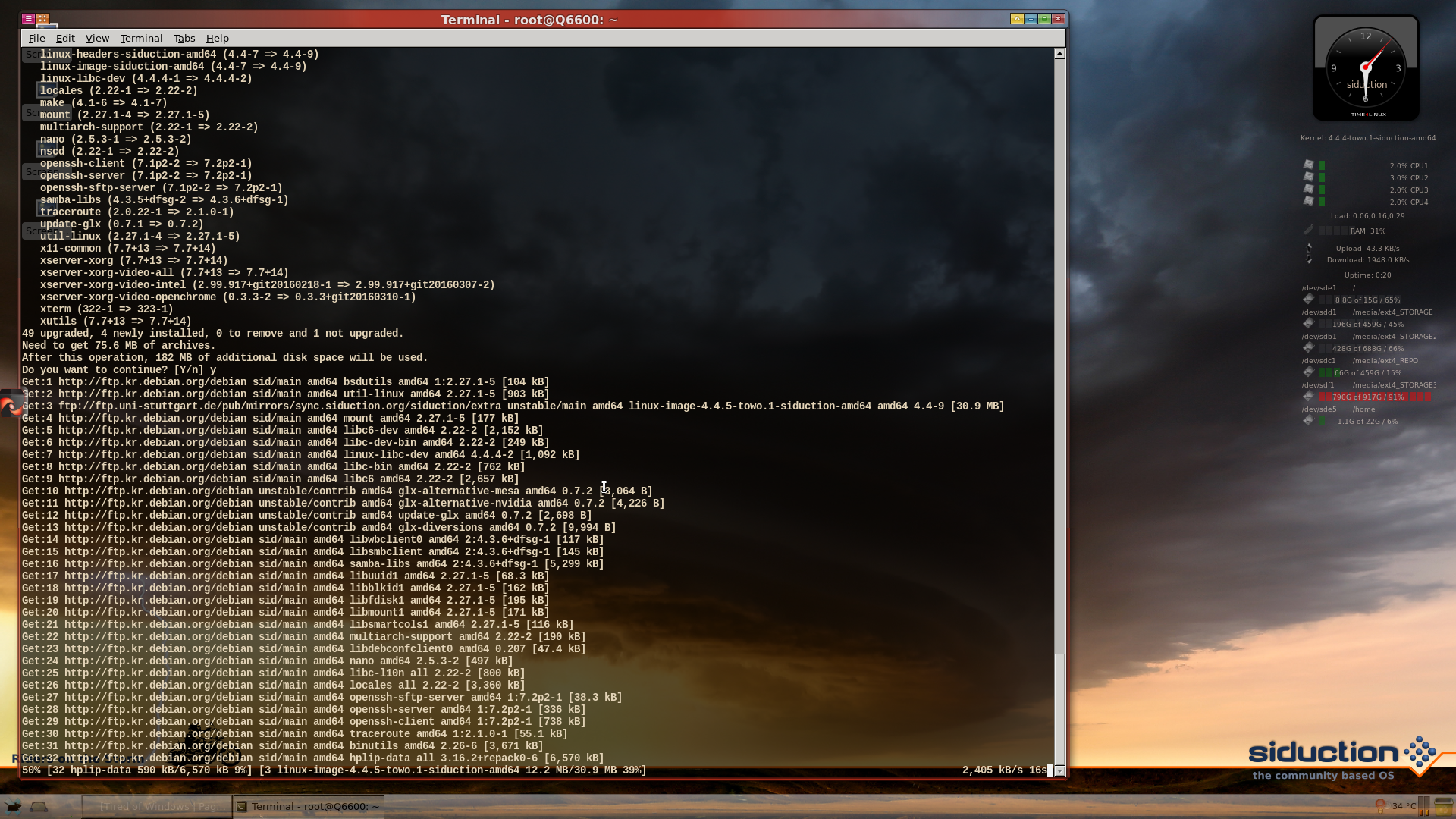Click the show desktop icon on taskbar

39,806
